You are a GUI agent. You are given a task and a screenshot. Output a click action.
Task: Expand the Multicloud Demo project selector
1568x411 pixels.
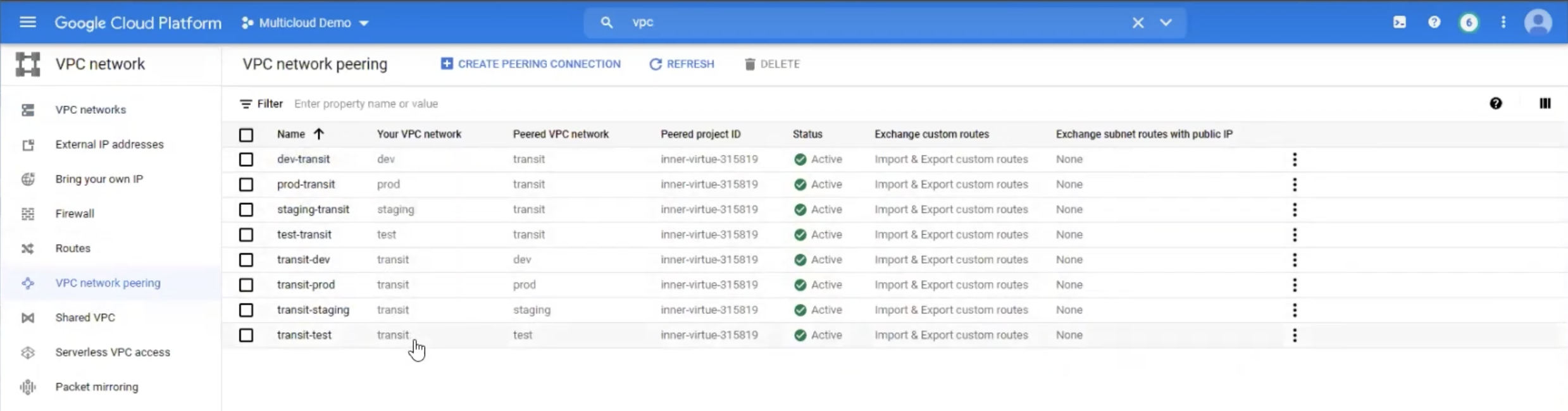[305, 23]
